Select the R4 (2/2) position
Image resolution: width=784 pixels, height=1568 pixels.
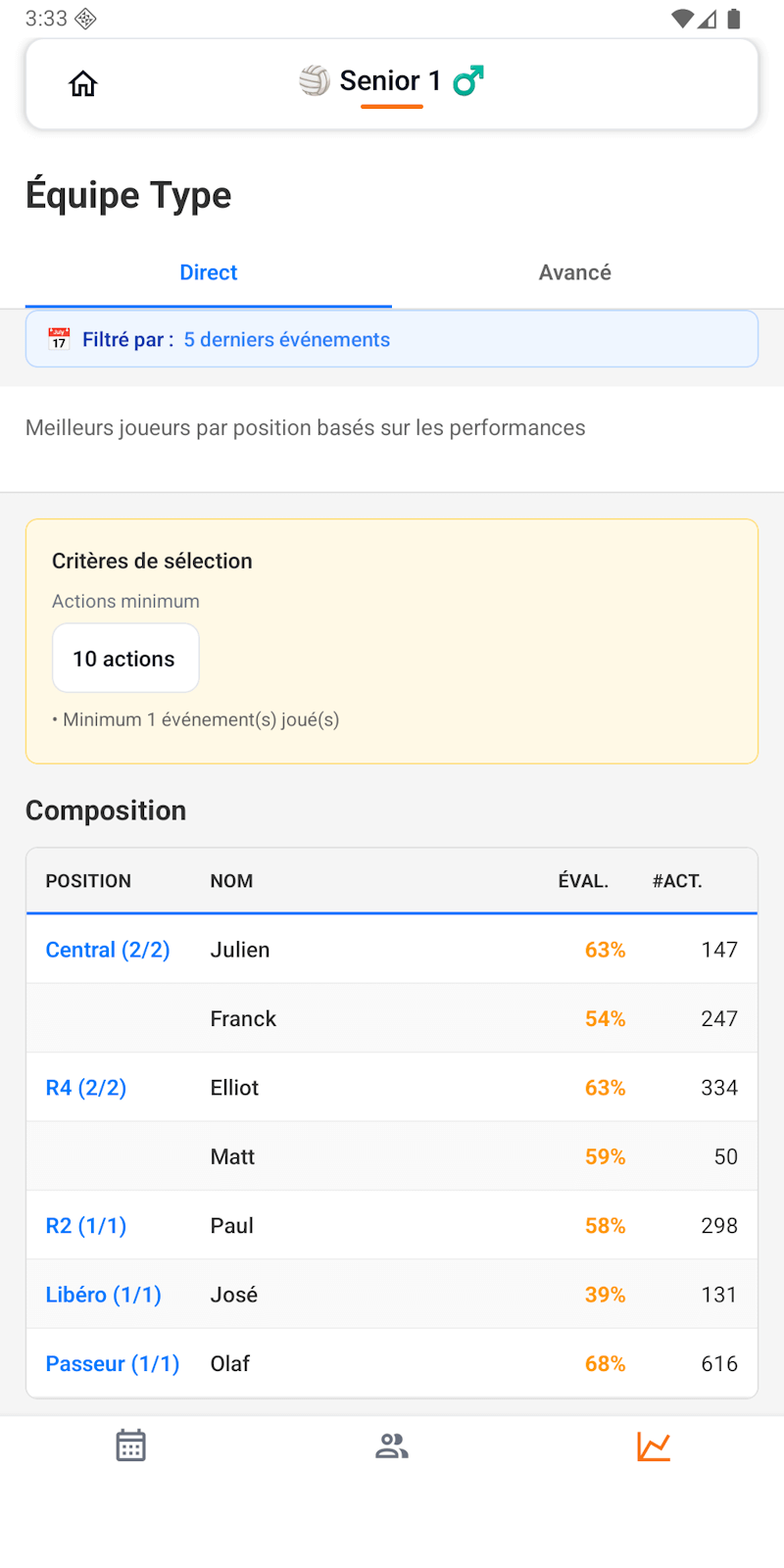point(85,1087)
